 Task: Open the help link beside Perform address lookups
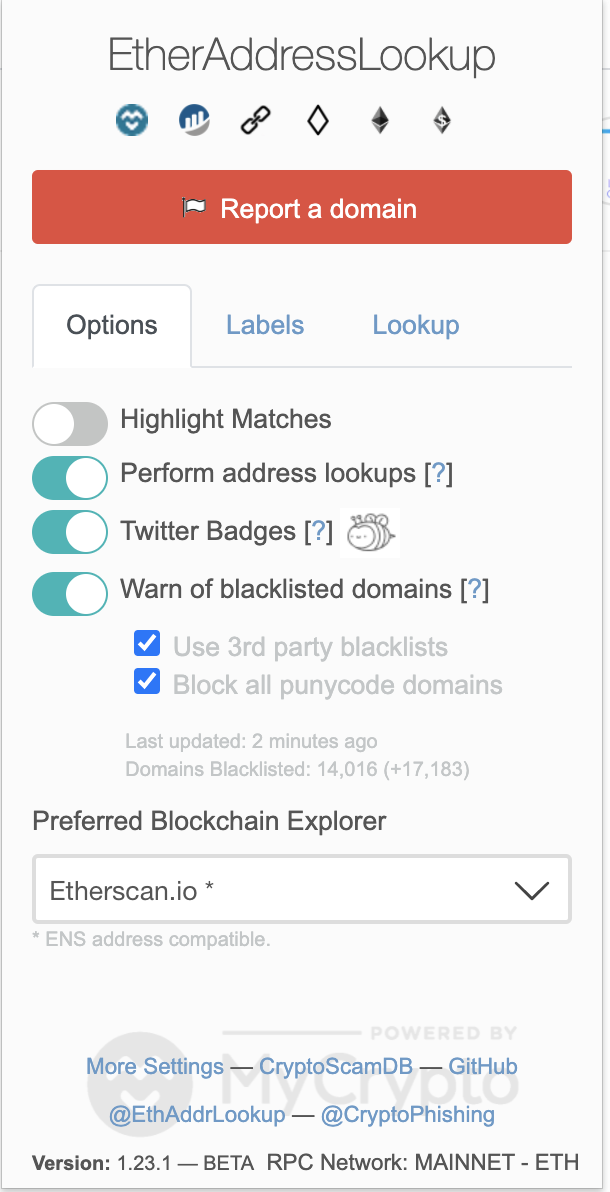click(438, 474)
